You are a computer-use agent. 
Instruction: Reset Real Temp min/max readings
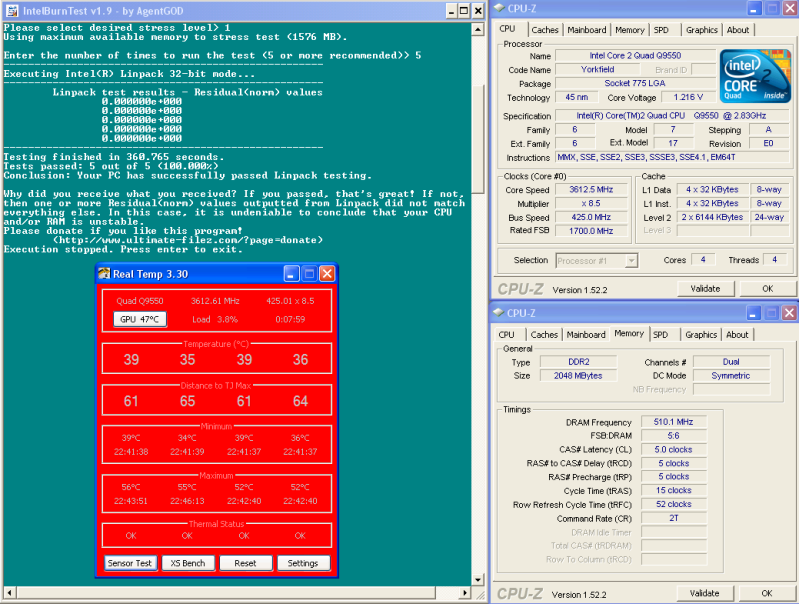(x=245, y=563)
